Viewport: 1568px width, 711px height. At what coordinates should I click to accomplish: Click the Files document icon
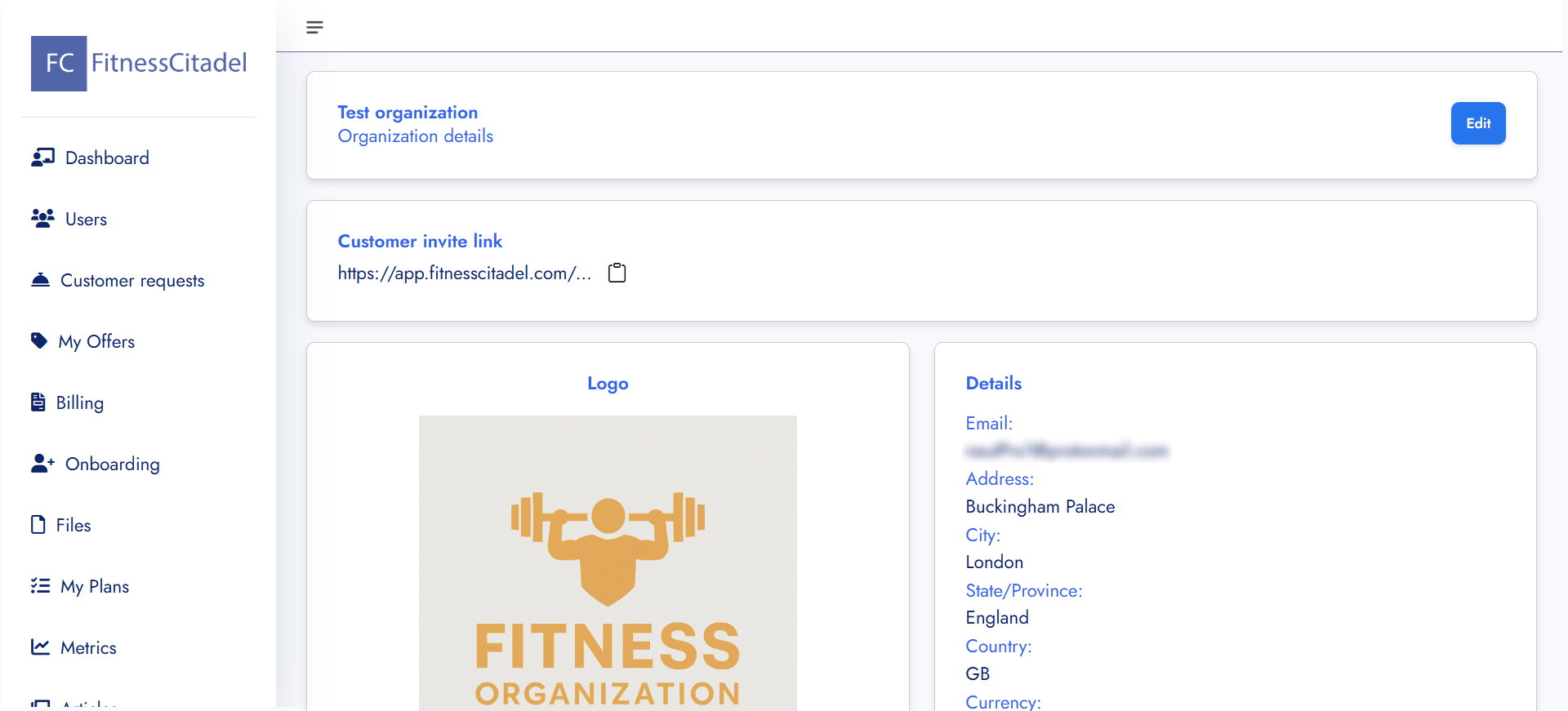[x=38, y=525]
